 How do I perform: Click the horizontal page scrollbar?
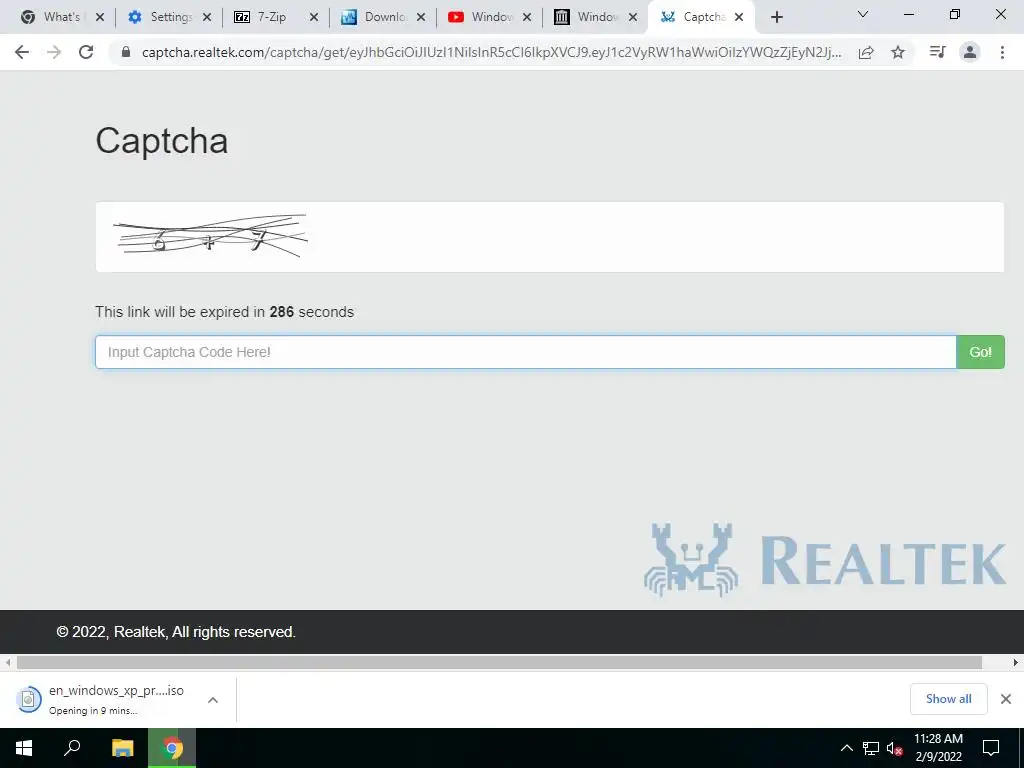click(x=500, y=662)
